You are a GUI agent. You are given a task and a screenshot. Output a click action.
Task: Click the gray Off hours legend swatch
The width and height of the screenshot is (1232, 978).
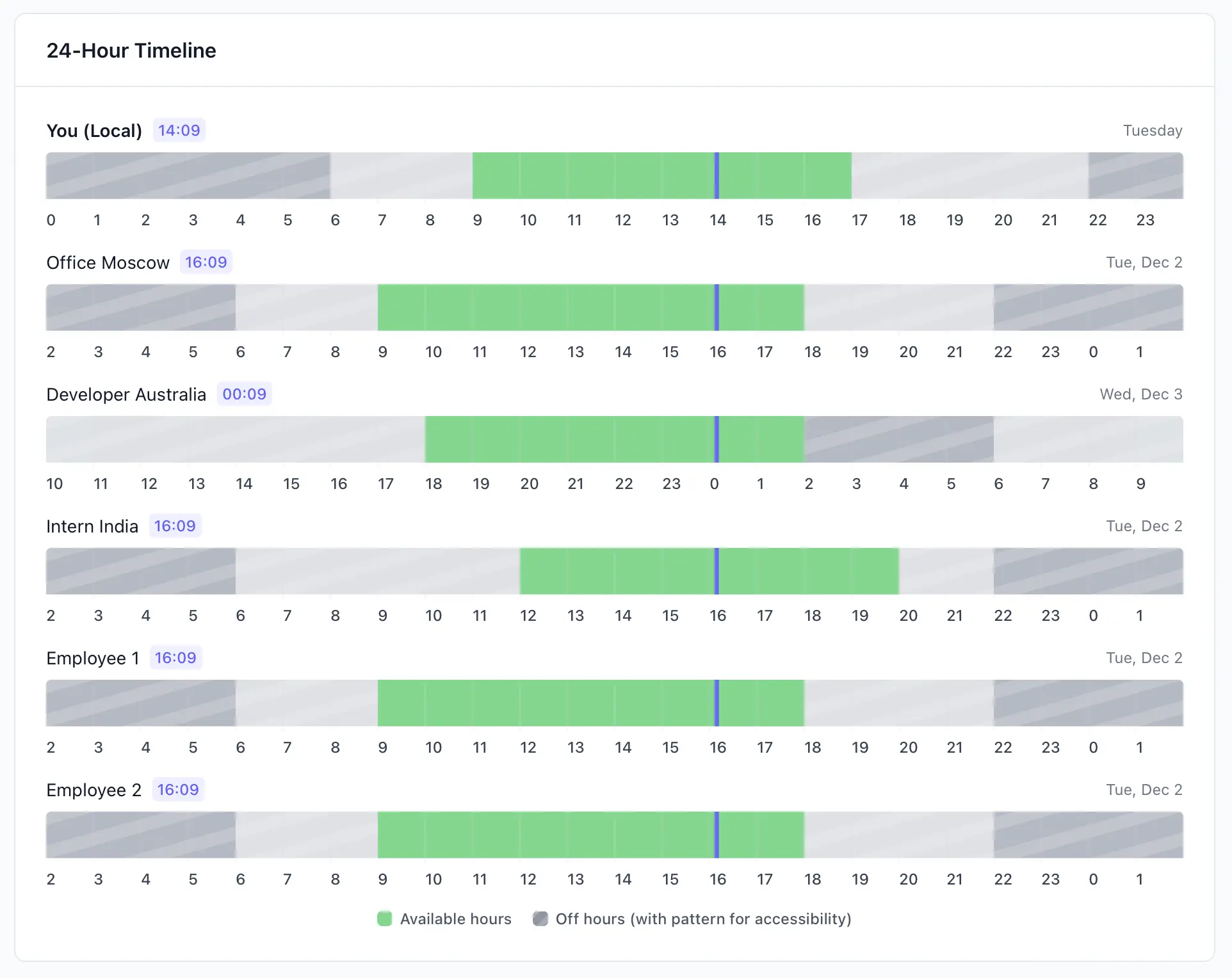[x=540, y=918]
